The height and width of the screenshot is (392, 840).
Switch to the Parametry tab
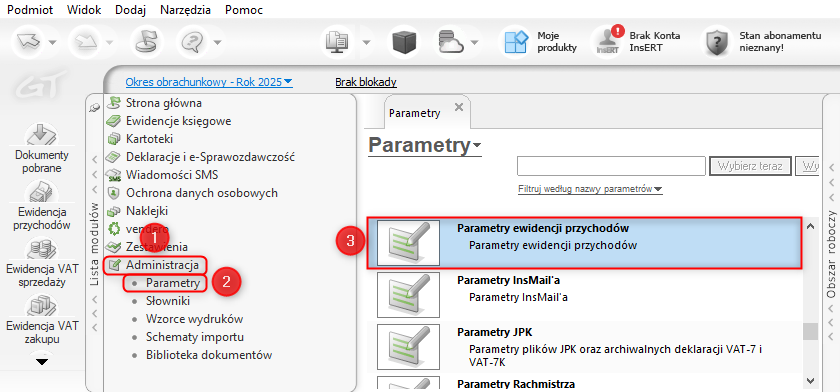tap(415, 114)
